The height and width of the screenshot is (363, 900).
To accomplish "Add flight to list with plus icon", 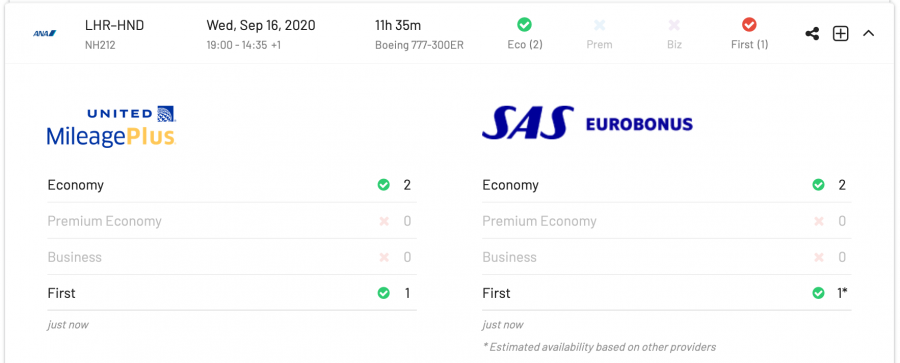I will 840,34.
